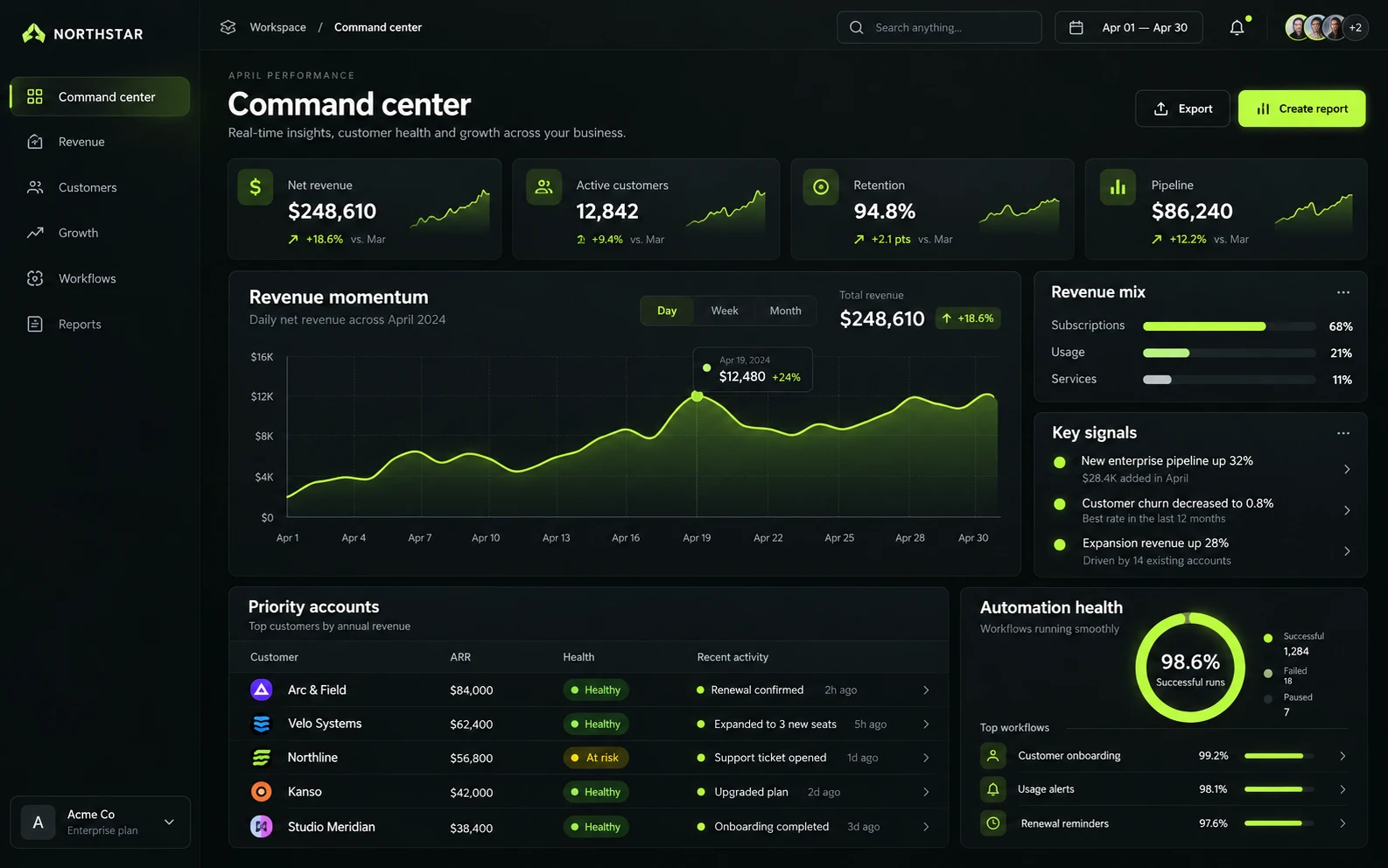Click the Arc & Field company logo
Screen dimensions: 1388x868
point(262,689)
